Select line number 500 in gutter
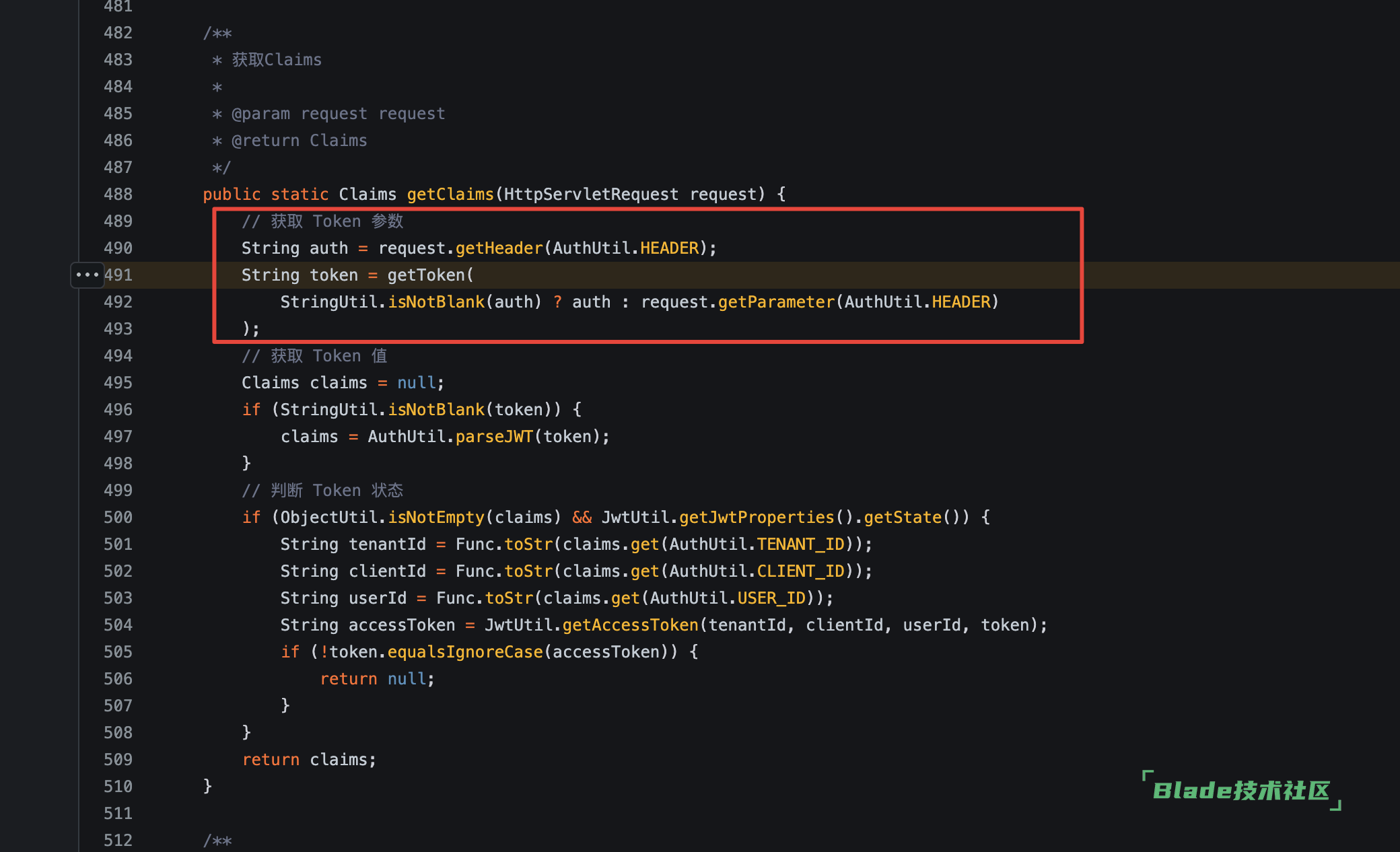The image size is (1400, 852). click(118, 518)
